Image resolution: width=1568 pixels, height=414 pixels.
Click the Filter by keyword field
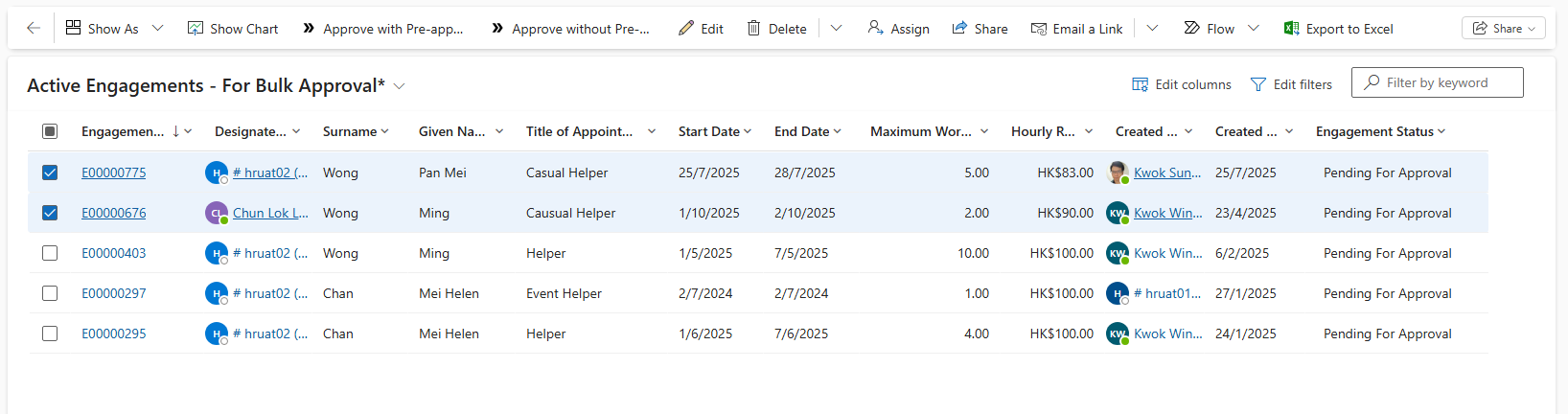pos(1447,82)
